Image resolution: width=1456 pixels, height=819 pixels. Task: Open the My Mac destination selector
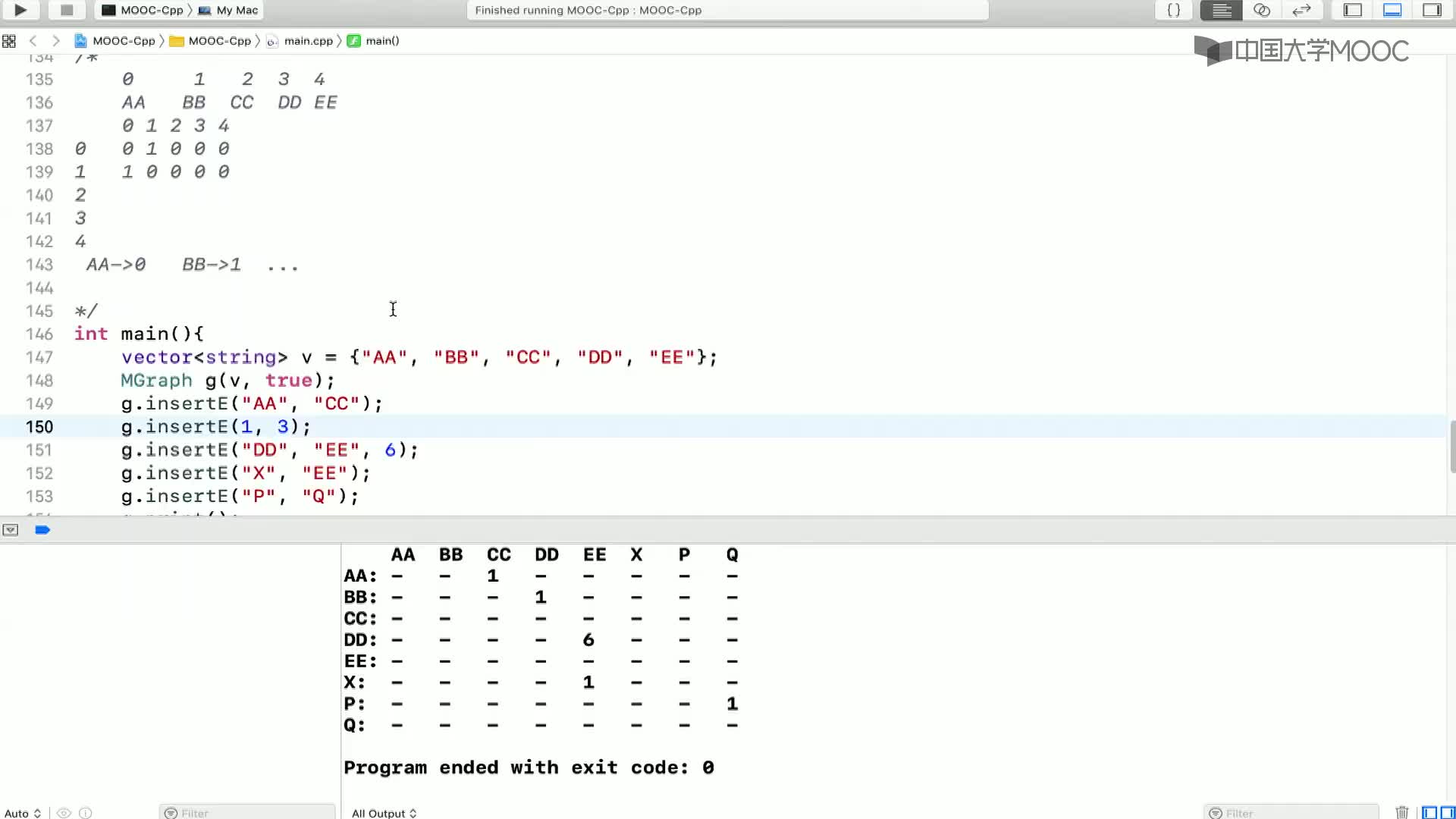point(229,10)
